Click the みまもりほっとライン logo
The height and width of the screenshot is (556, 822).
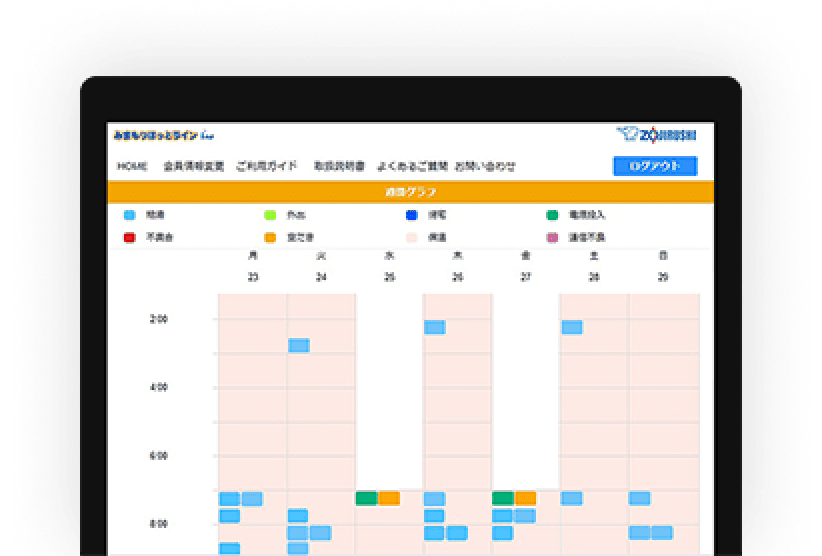[x=165, y=135]
